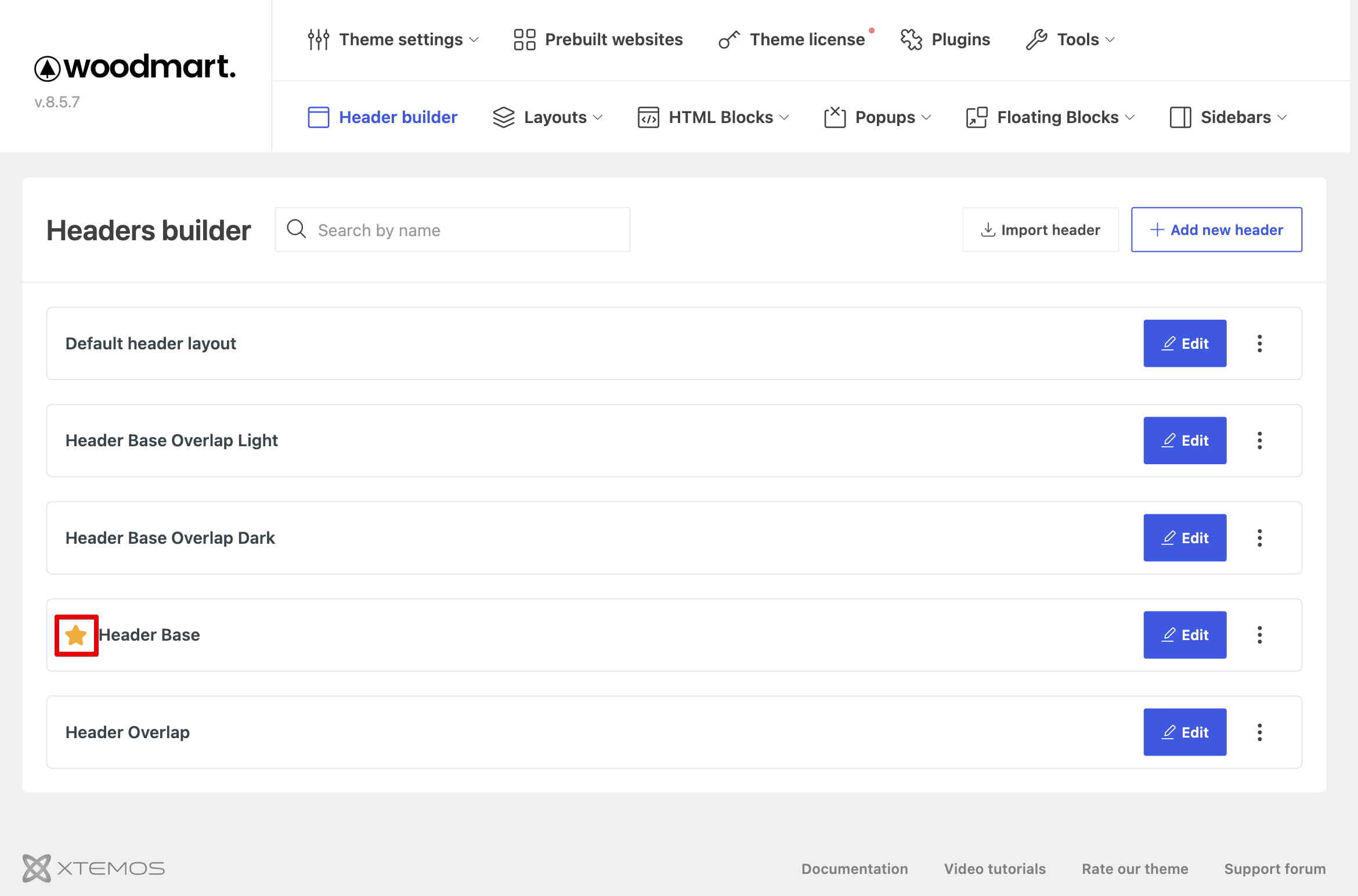
Task: Expand the Tools dropdown menu
Action: point(1071,39)
